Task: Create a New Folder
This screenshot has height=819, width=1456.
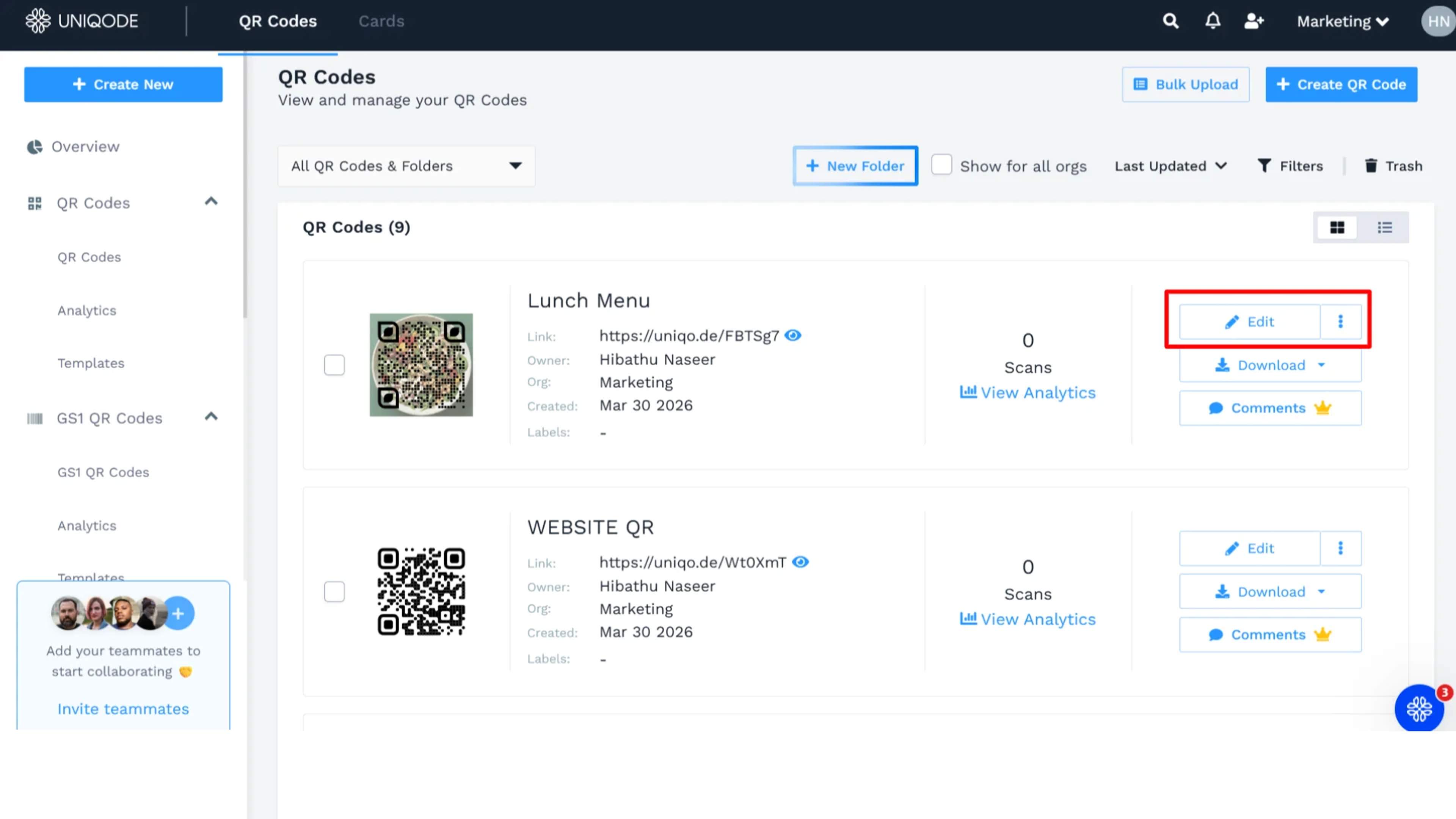Action: coord(855,166)
